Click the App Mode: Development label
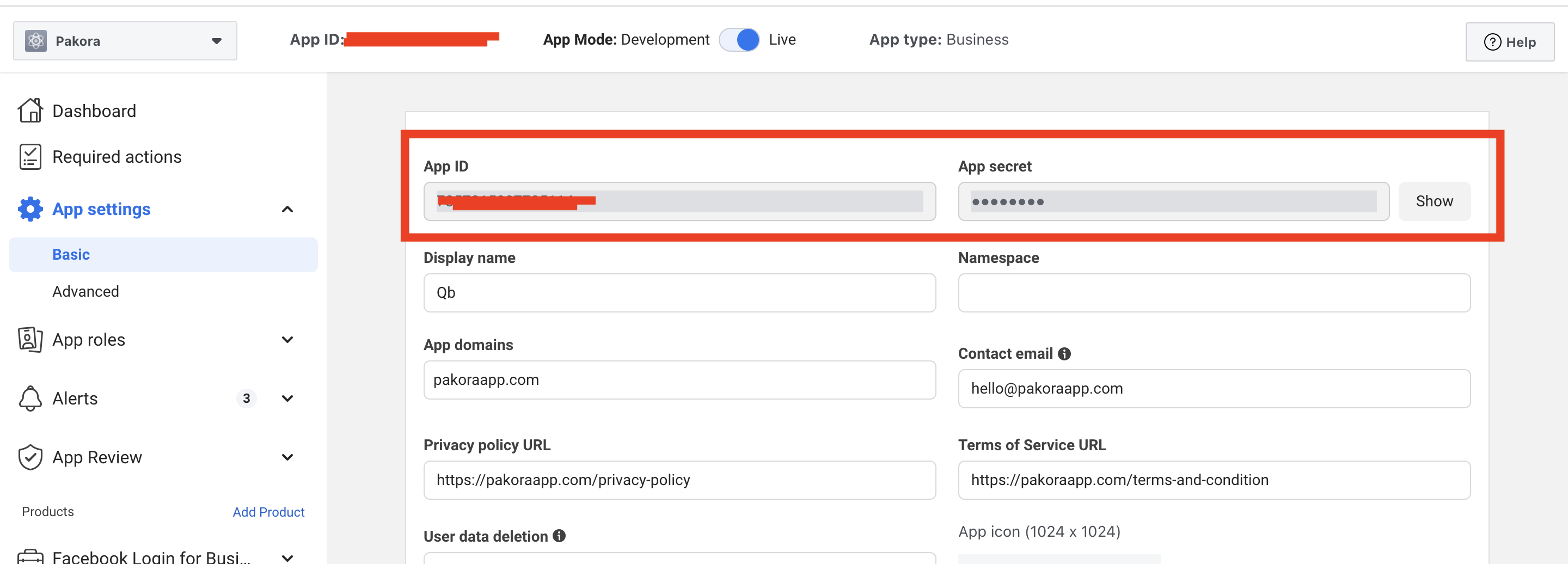1568x564 pixels. click(x=626, y=40)
